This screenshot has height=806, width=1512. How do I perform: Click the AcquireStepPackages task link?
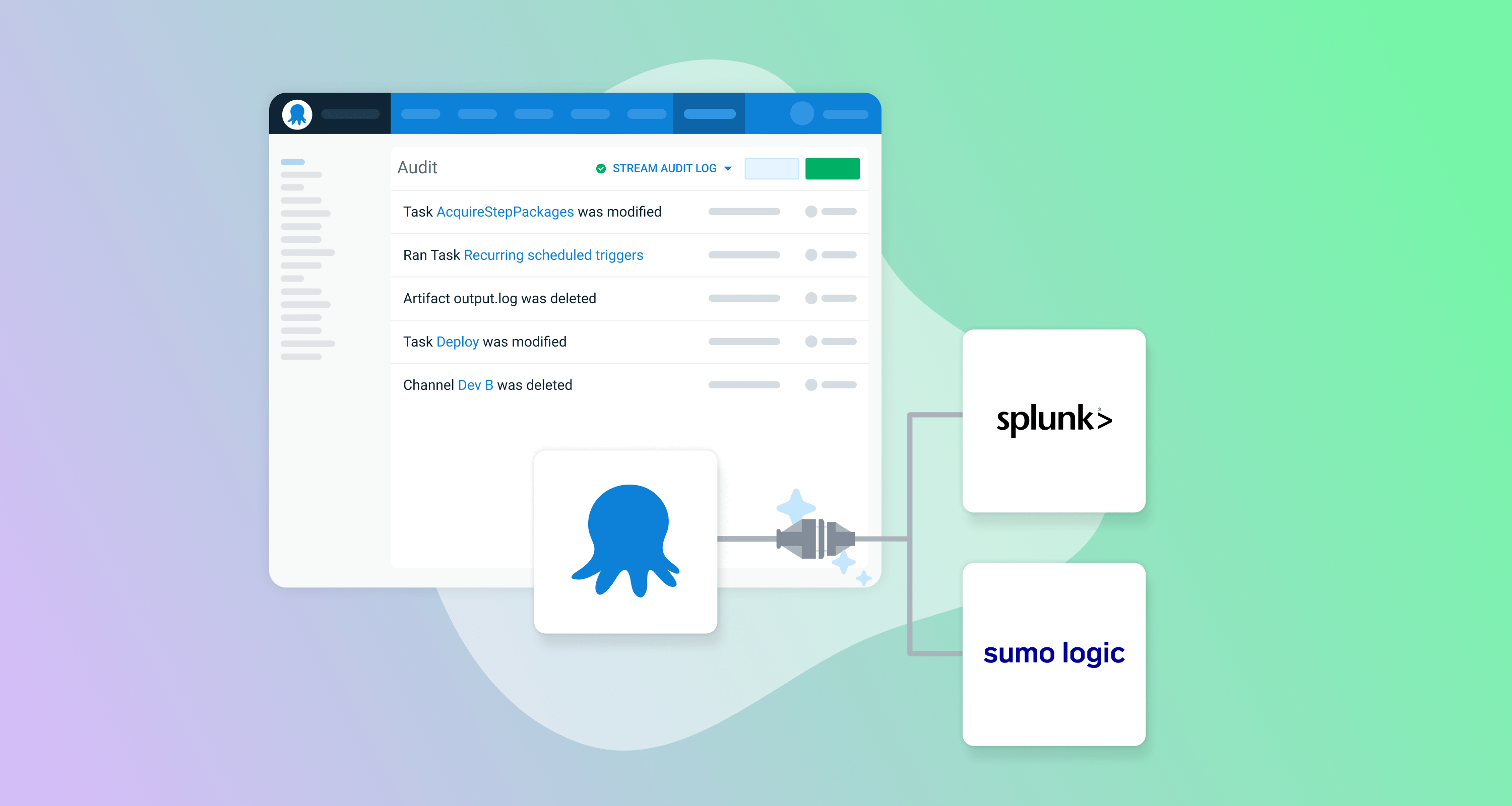point(506,212)
